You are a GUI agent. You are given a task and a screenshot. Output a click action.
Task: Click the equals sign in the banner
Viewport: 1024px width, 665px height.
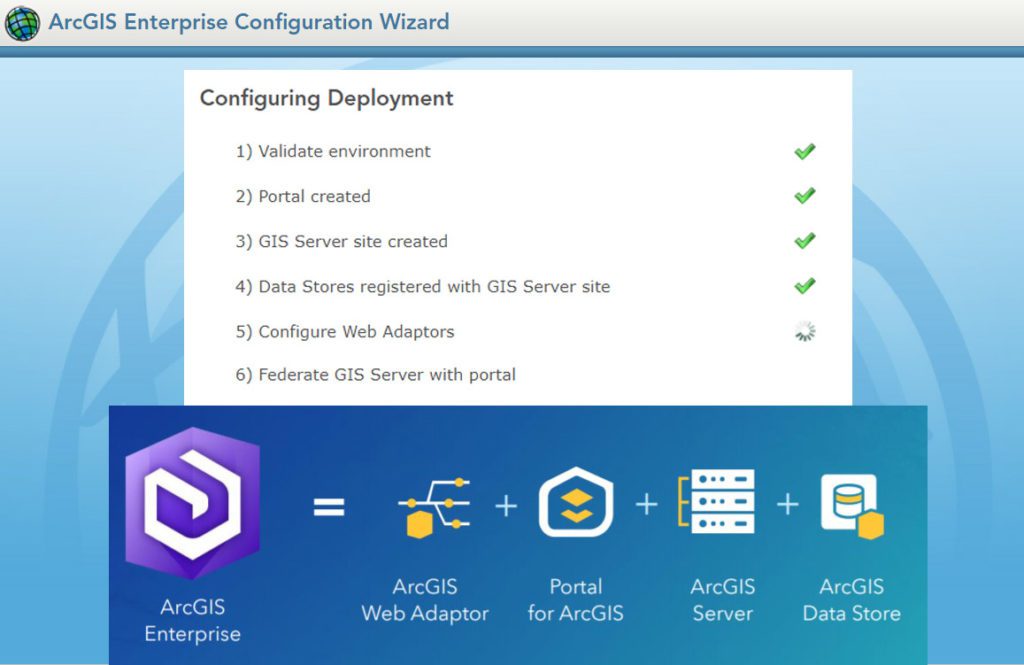pos(328,506)
